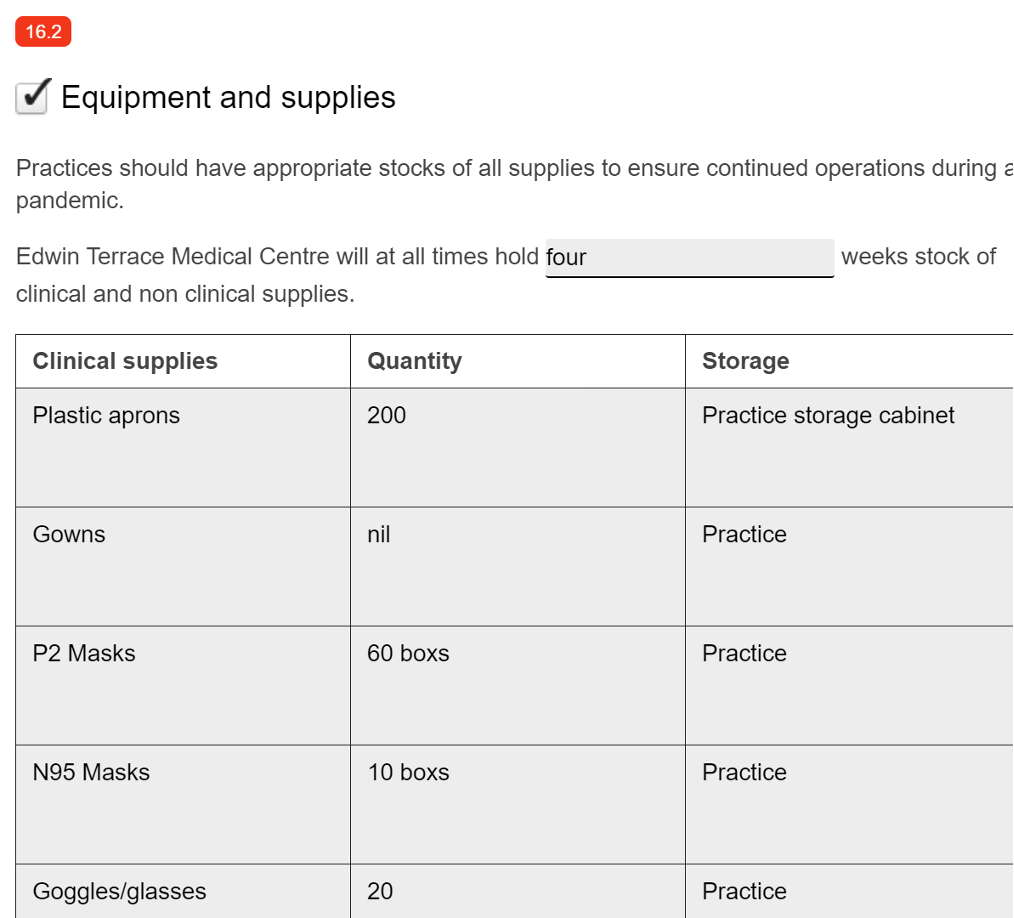The width and height of the screenshot is (1014, 918).
Task: Select the Plastic aprons supply cell
Action: coord(183,447)
